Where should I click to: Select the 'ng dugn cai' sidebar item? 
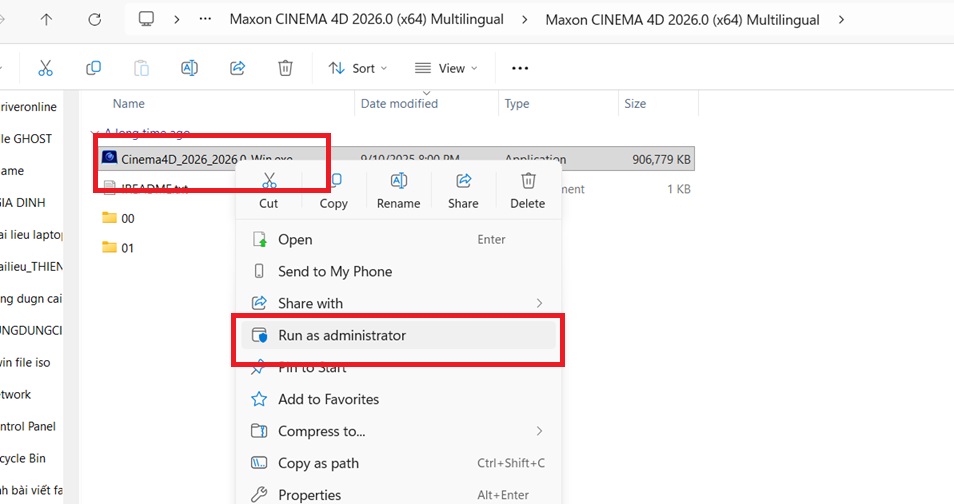[x=31, y=298]
